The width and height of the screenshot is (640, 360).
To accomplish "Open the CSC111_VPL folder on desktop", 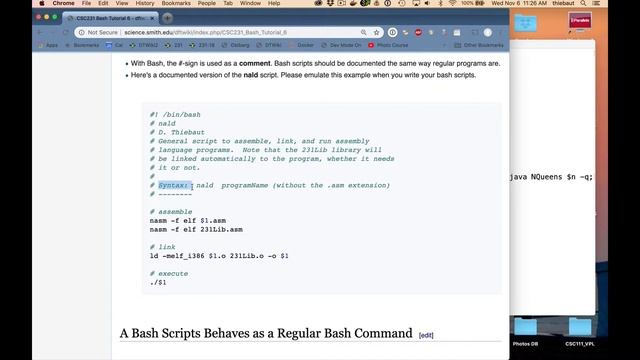I will (580, 333).
